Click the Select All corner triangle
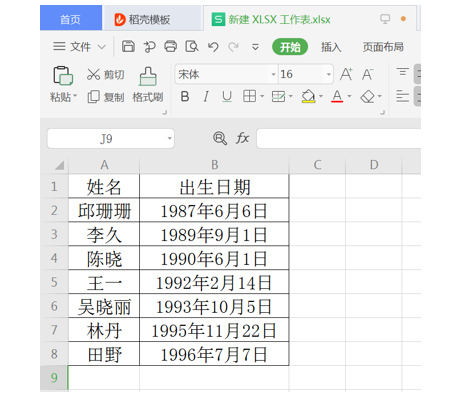The width and height of the screenshot is (467, 397). tap(59, 165)
